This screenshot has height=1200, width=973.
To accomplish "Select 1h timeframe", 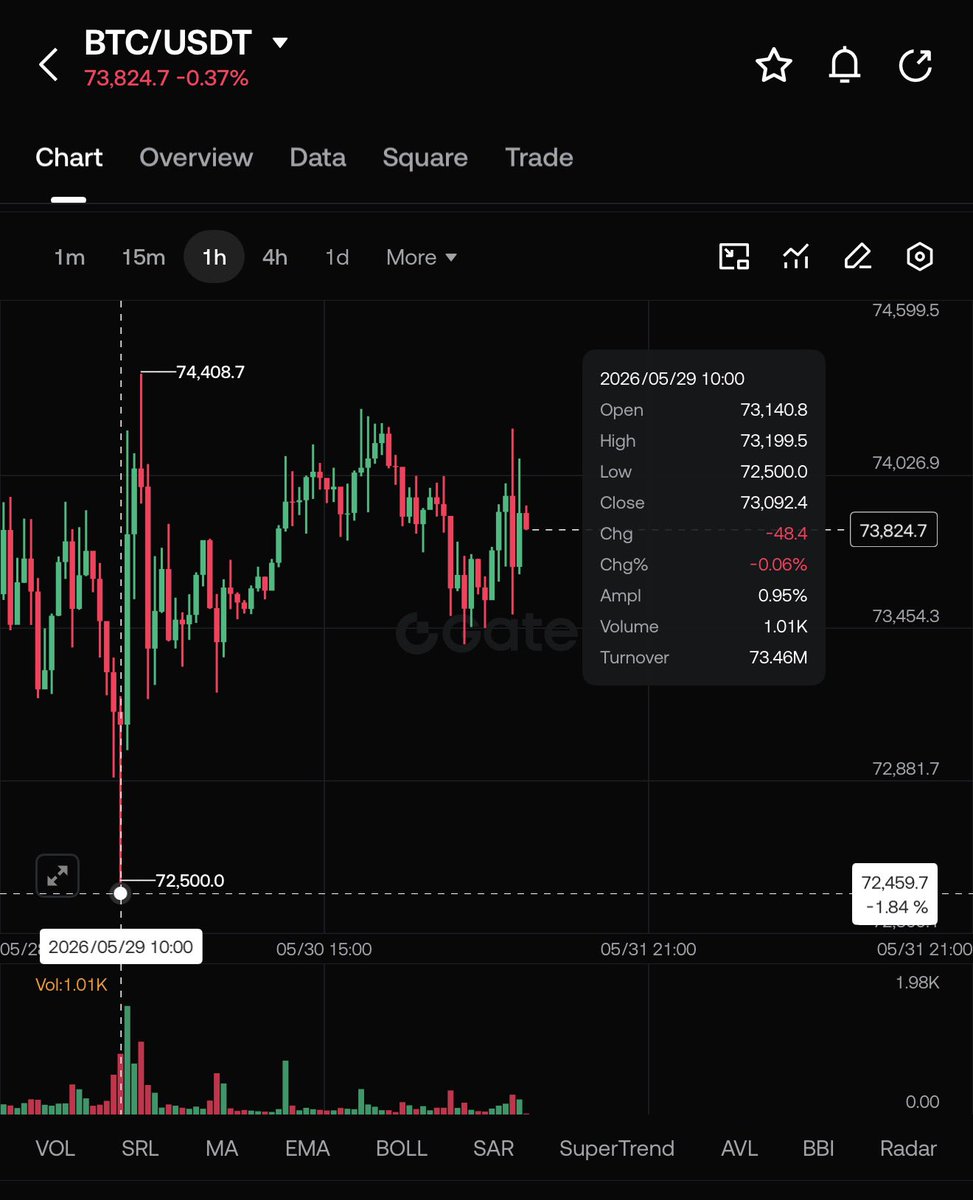I will (x=214, y=257).
